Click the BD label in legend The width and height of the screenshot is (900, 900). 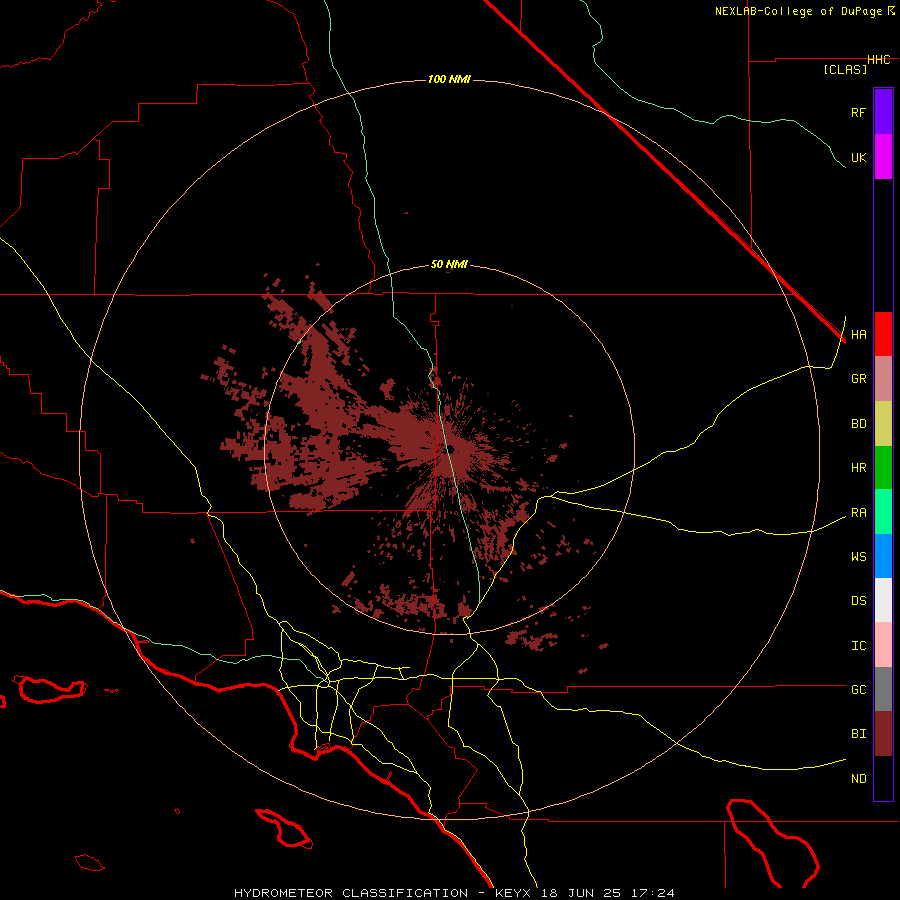pyautogui.click(x=858, y=424)
